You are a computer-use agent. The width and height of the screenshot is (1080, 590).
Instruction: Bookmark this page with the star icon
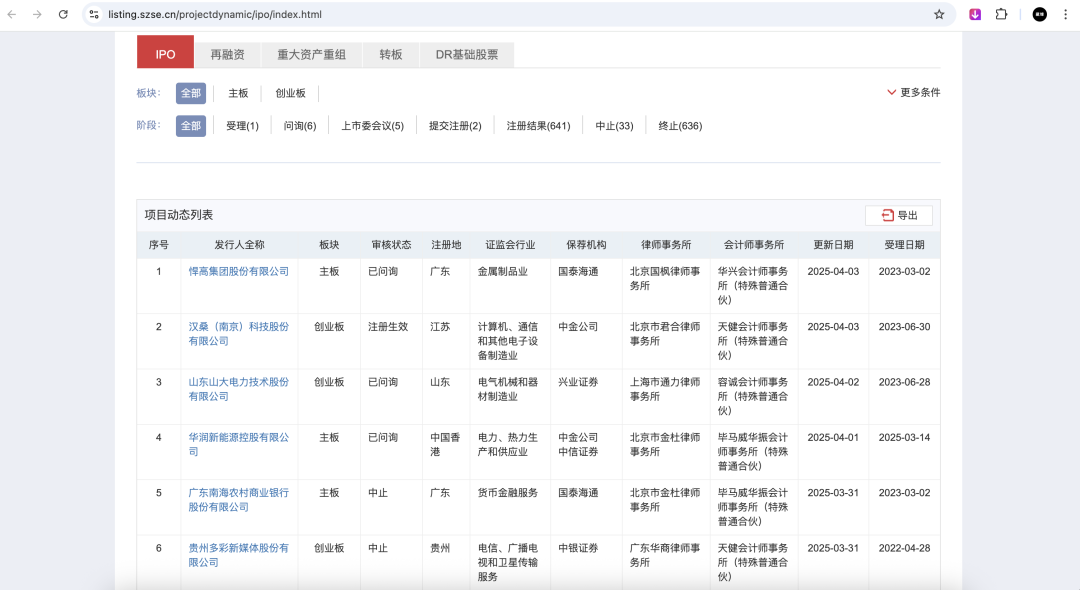[939, 15]
